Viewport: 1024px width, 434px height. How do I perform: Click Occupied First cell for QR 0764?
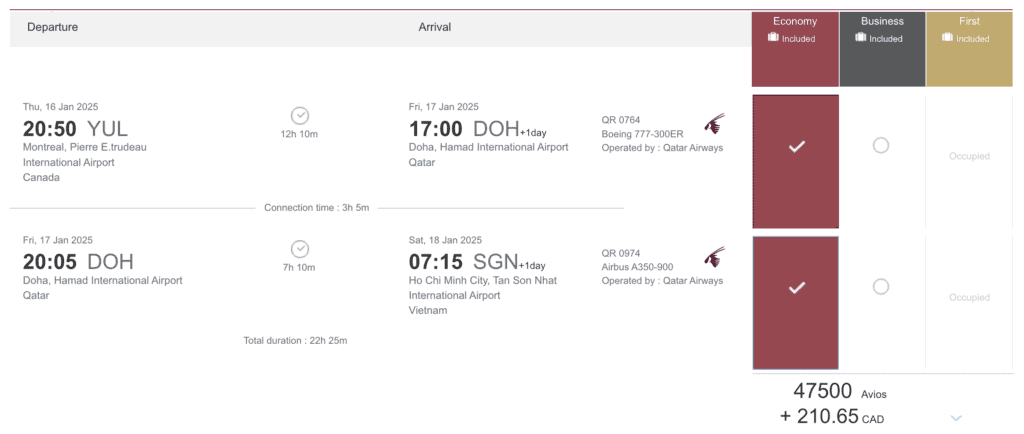click(969, 157)
